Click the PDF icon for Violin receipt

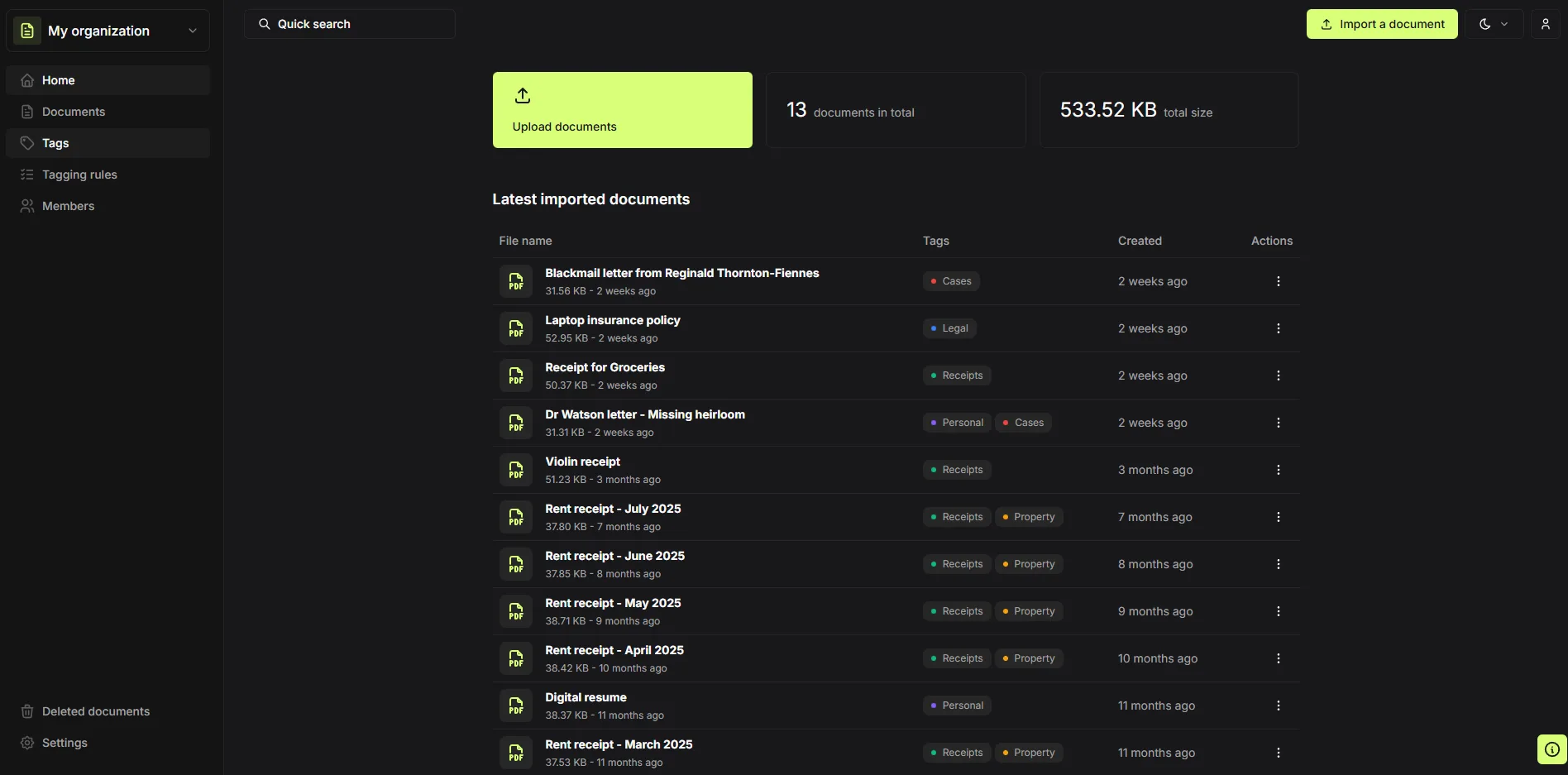pyautogui.click(x=515, y=470)
